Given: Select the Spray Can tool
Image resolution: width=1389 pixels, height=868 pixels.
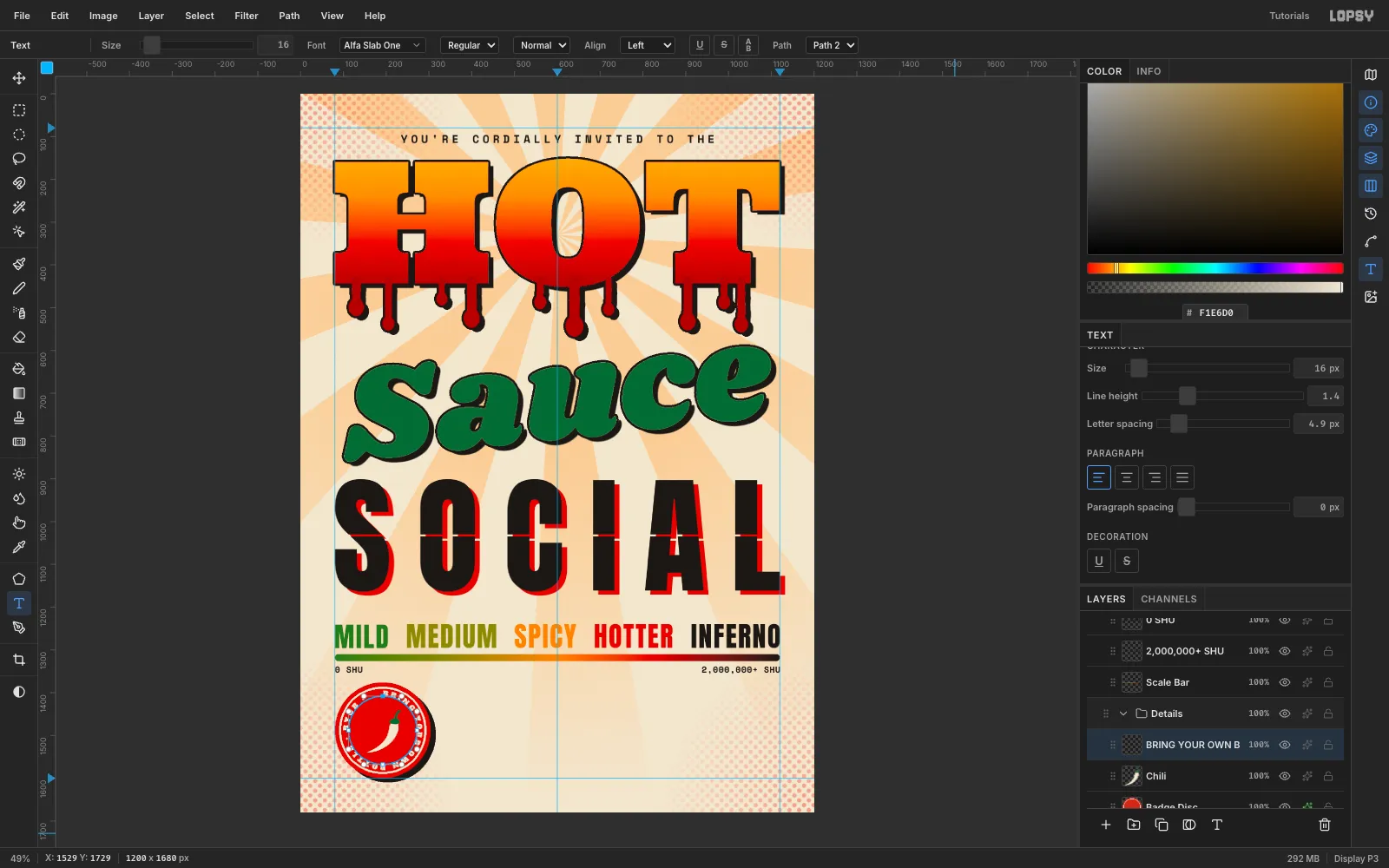Looking at the screenshot, I should [x=19, y=312].
